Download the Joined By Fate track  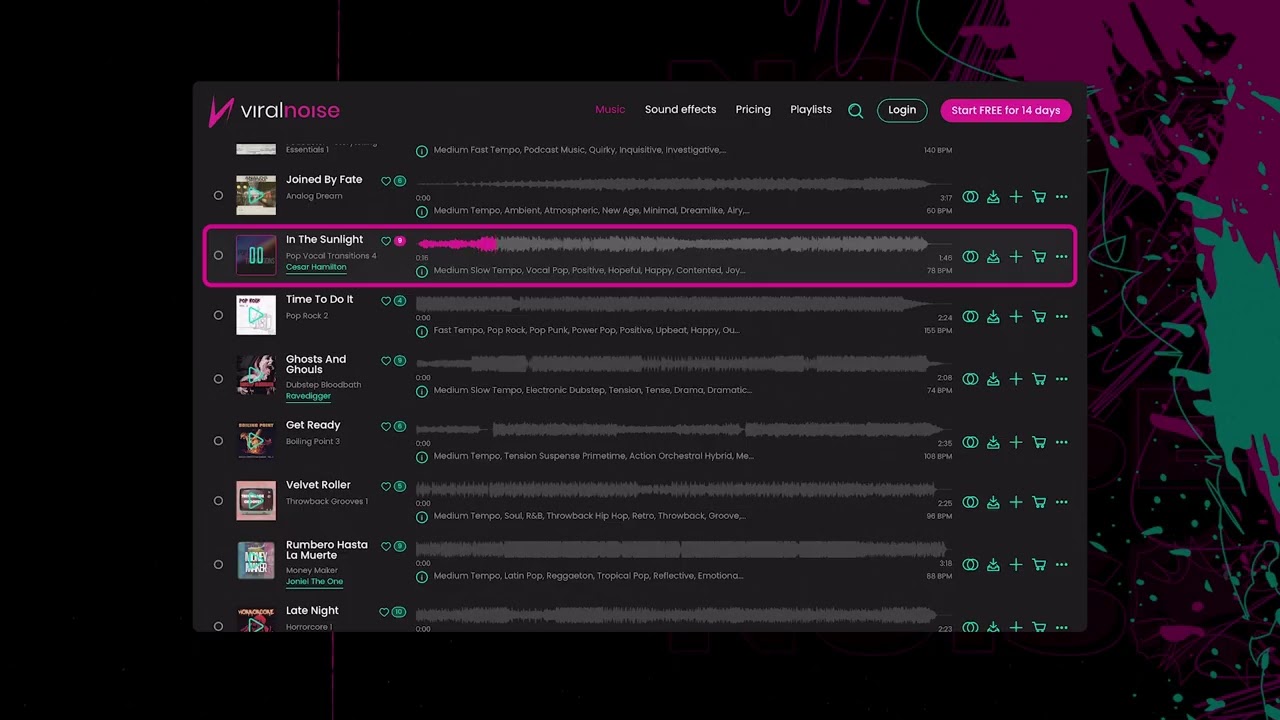coord(993,197)
